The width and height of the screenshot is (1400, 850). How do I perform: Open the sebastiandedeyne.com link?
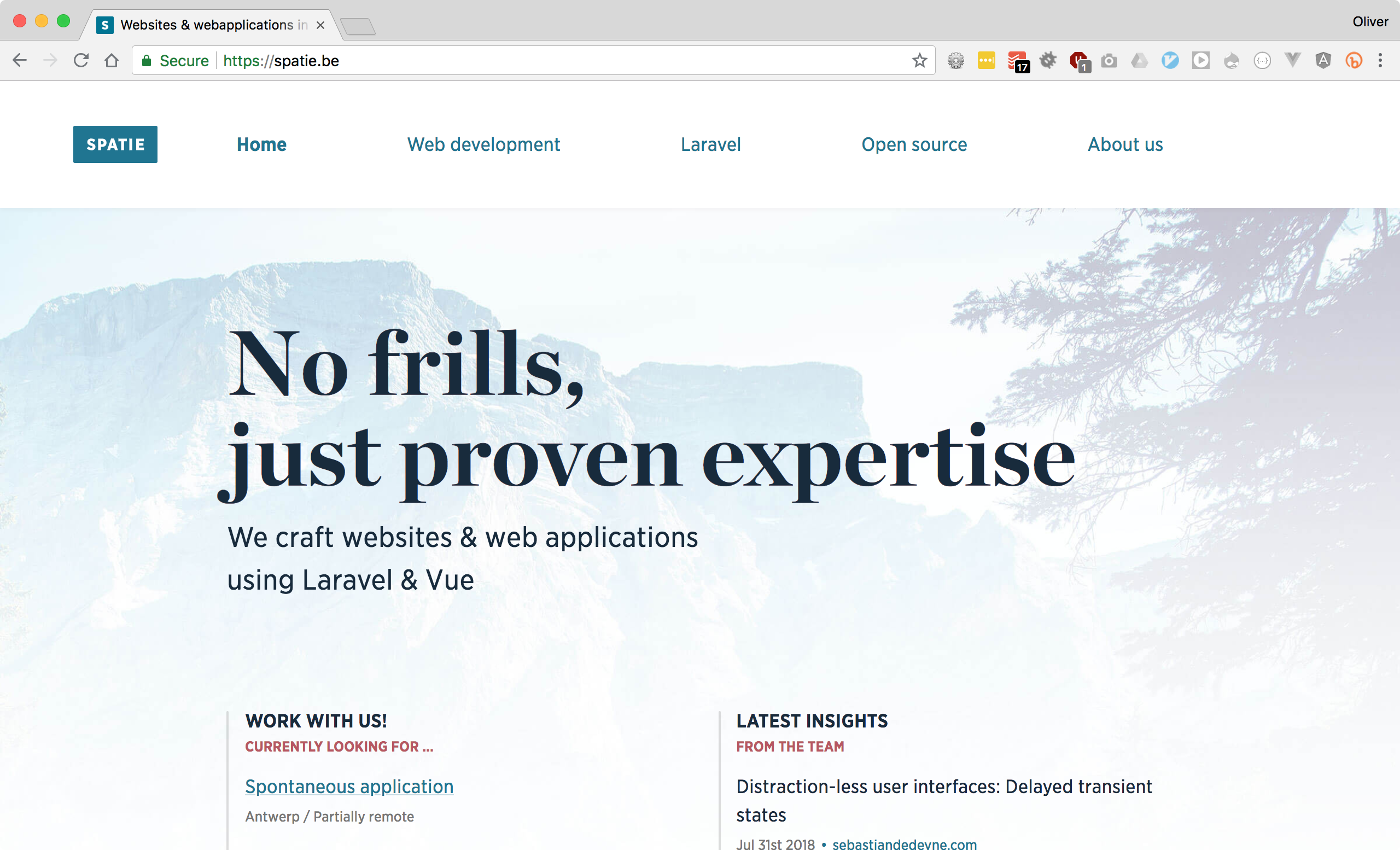coord(904,844)
